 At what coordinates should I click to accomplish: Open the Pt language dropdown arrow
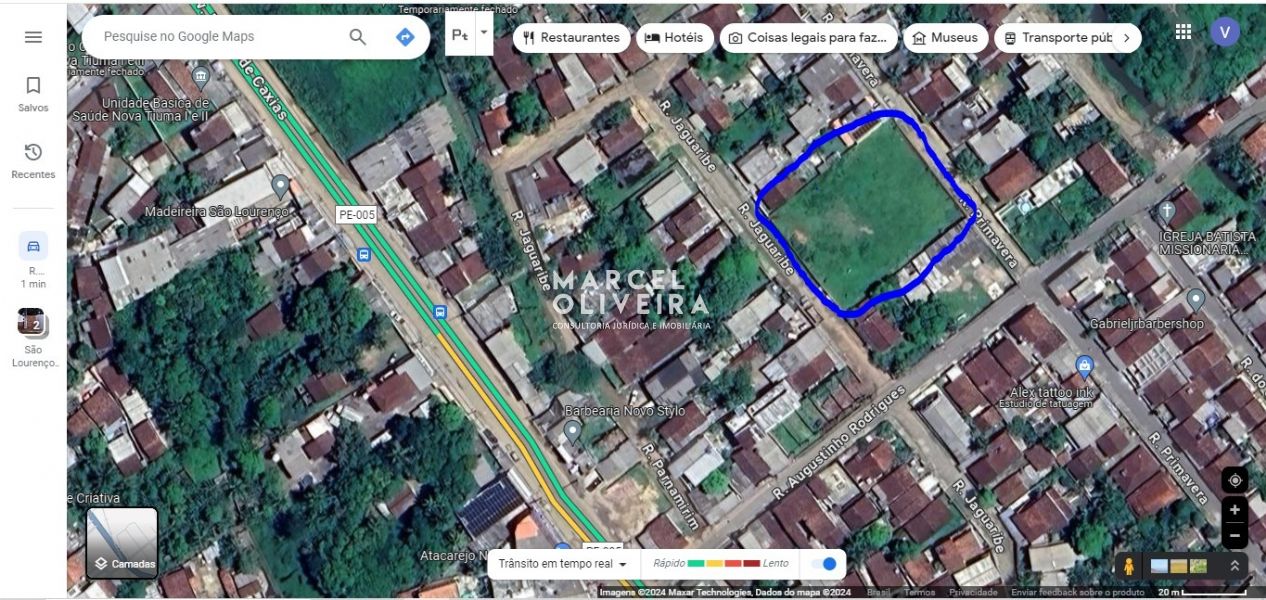(x=484, y=33)
